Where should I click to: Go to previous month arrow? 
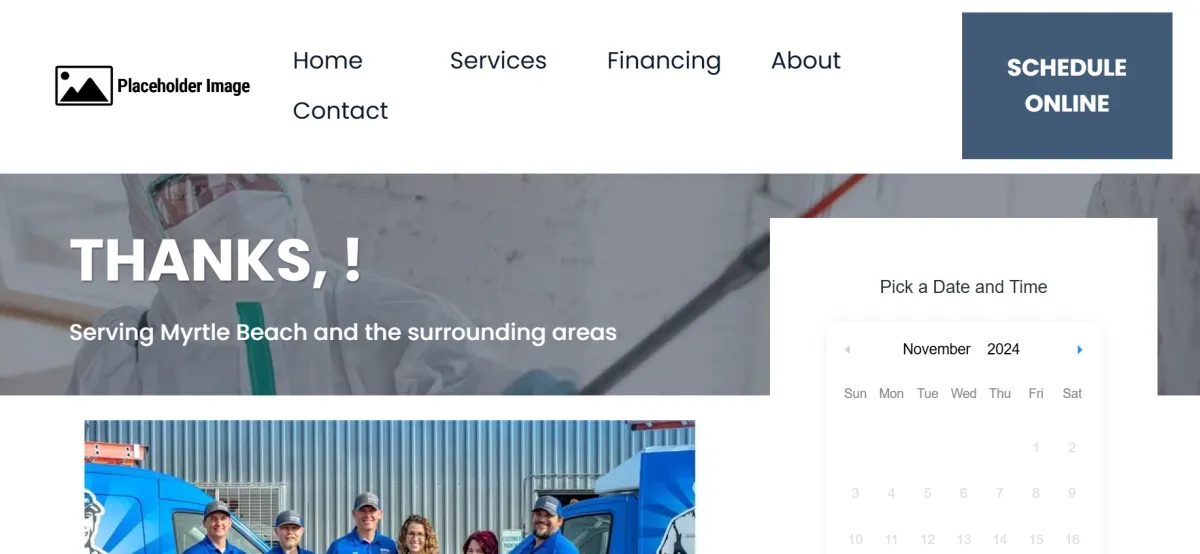click(847, 350)
